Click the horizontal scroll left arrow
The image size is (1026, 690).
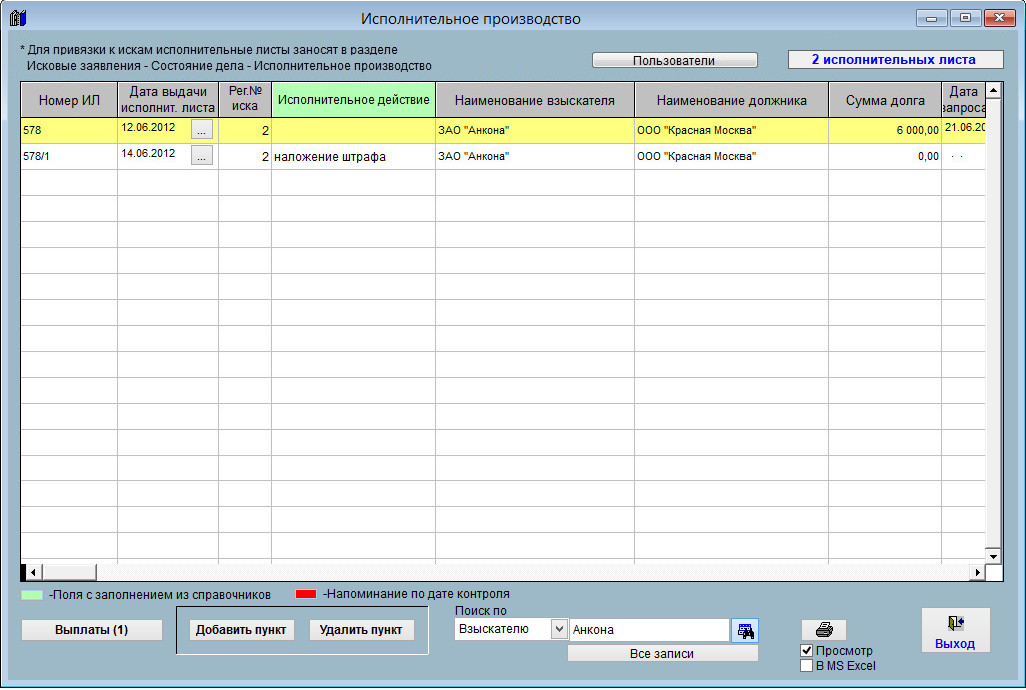tap(33, 572)
